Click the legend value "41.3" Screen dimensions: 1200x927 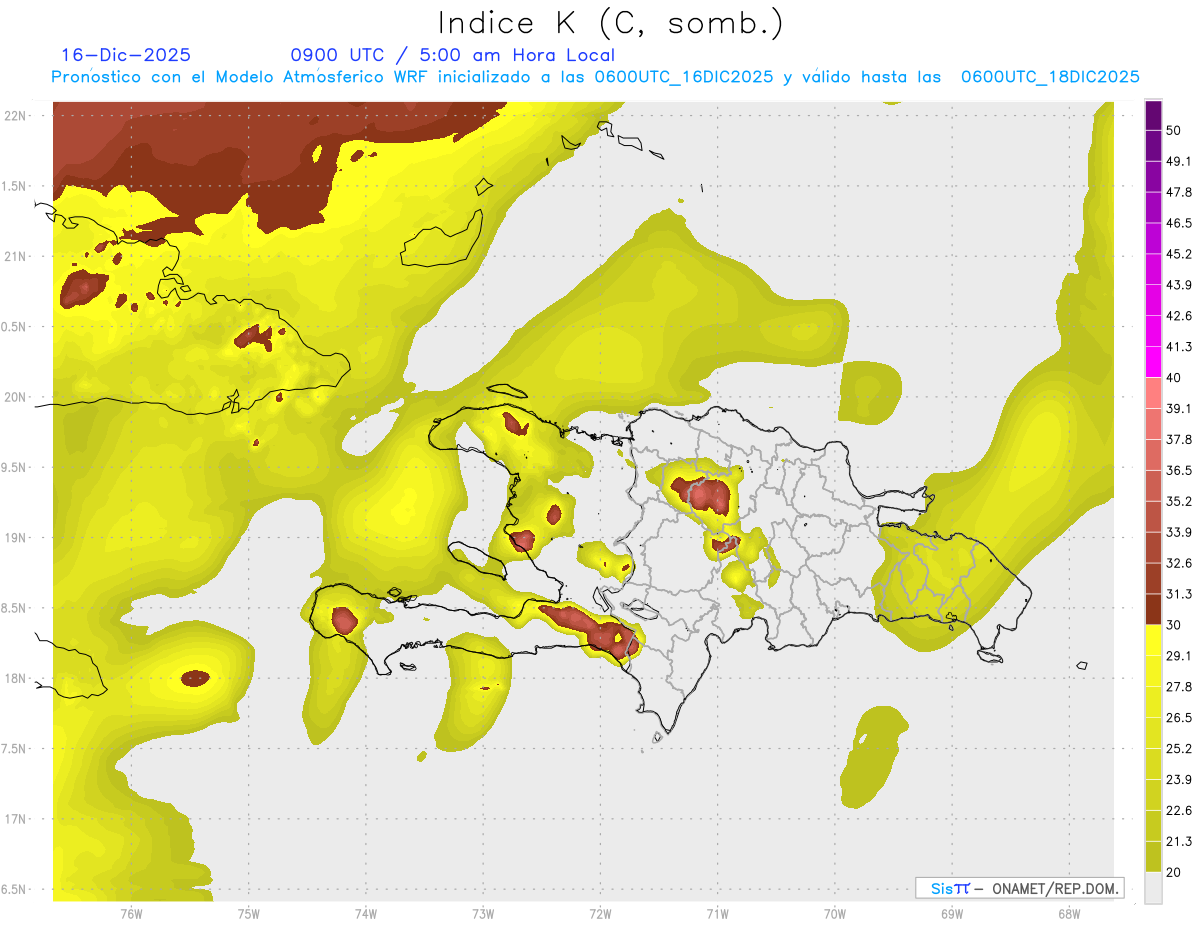[x=1179, y=347]
